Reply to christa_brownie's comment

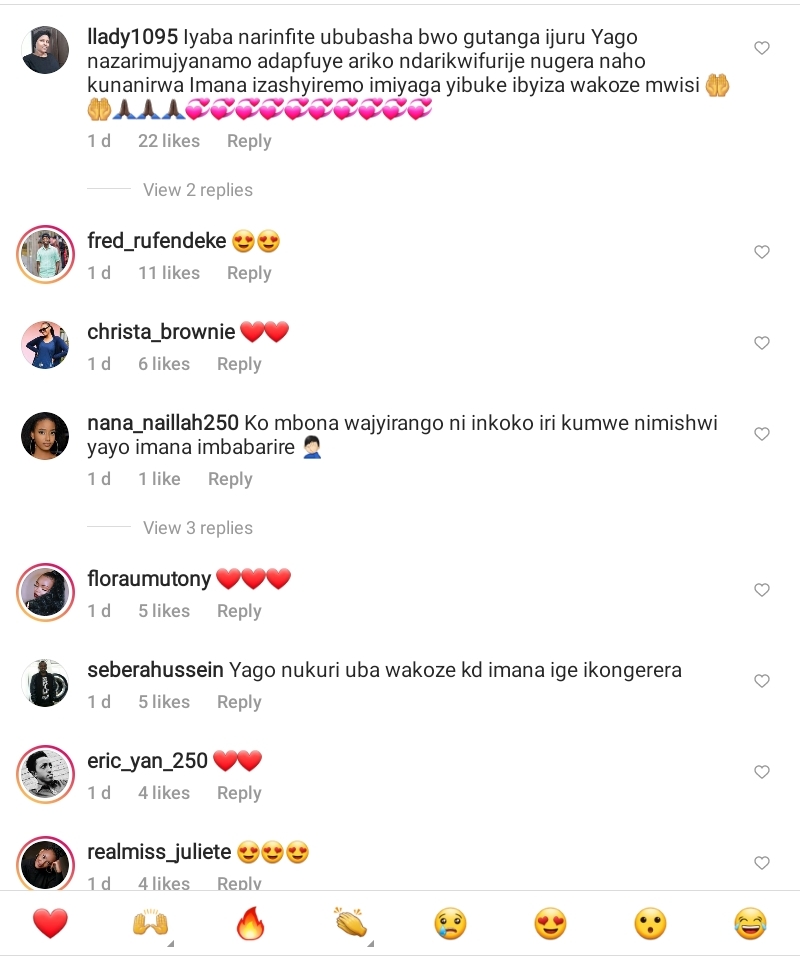[x=239, y=364]
